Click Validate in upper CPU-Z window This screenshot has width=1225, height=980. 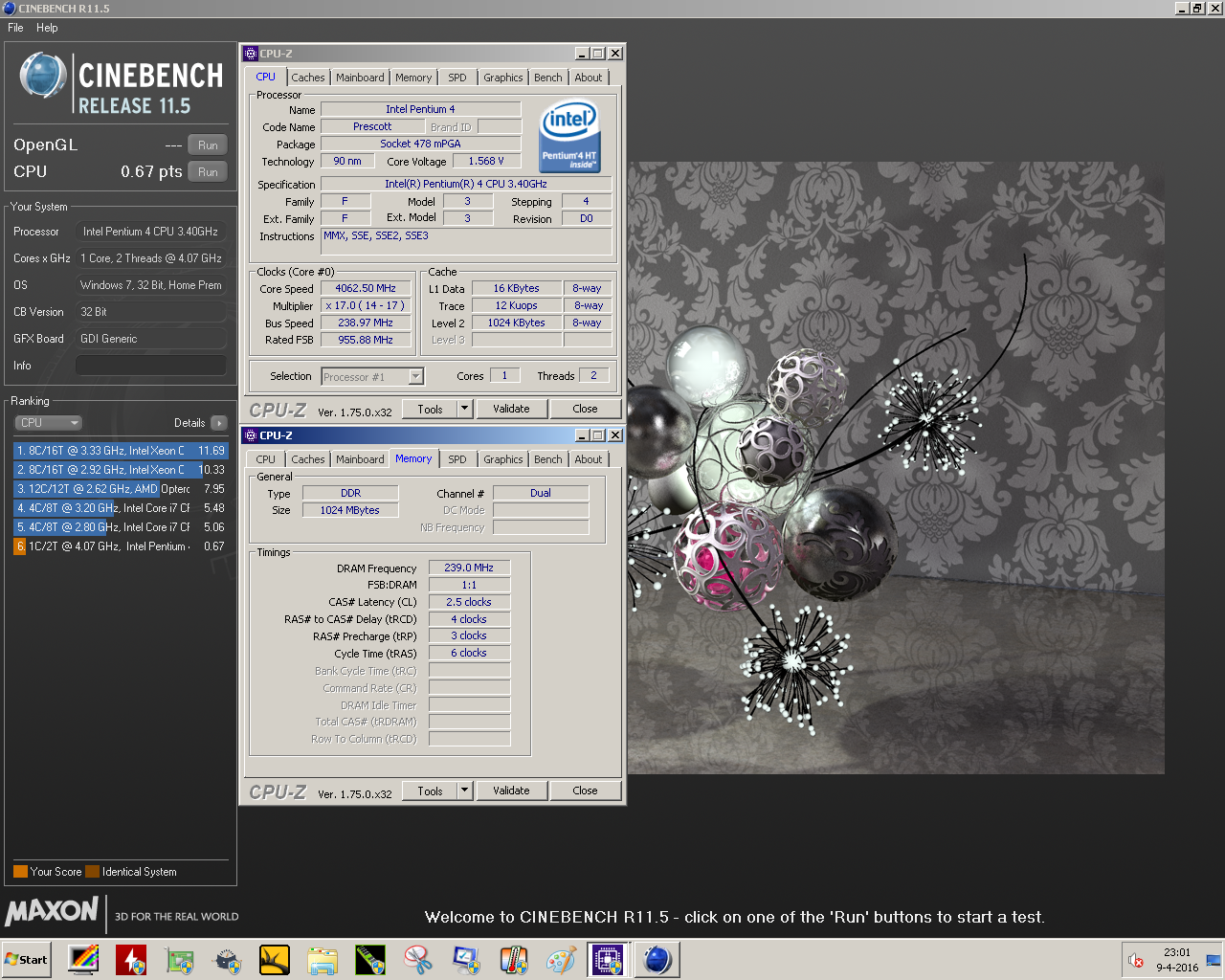click(511, 409)
